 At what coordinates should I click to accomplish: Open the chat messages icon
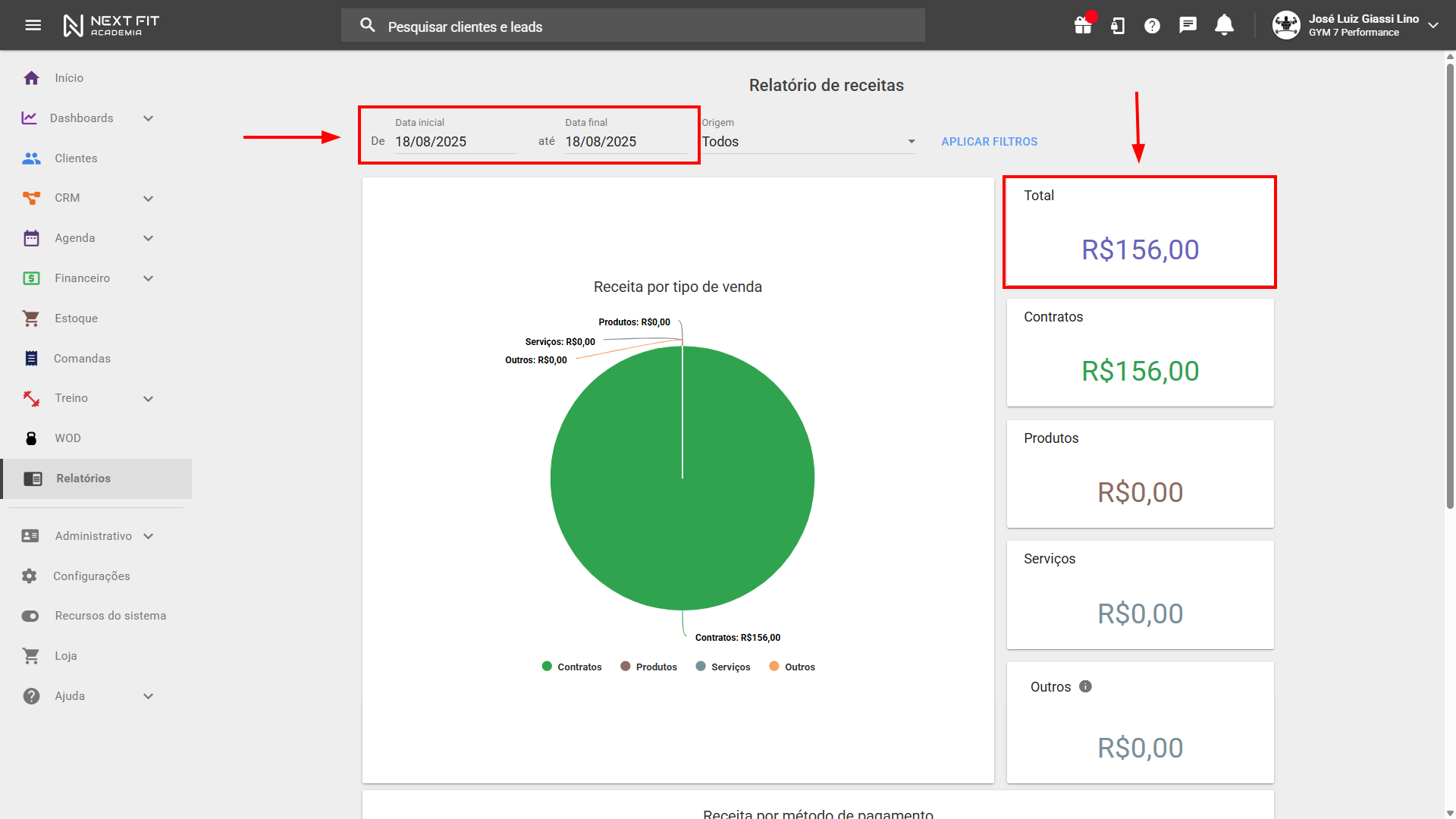1188,25
